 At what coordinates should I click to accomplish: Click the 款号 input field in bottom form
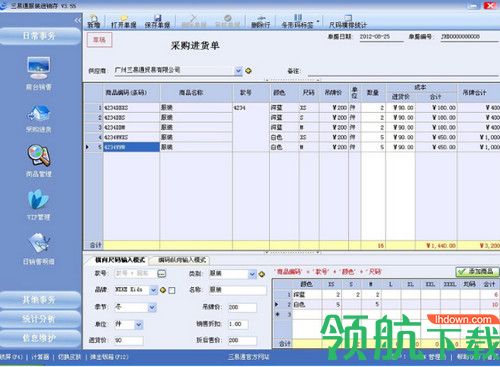pyautogui.click(x=135, y=274)
